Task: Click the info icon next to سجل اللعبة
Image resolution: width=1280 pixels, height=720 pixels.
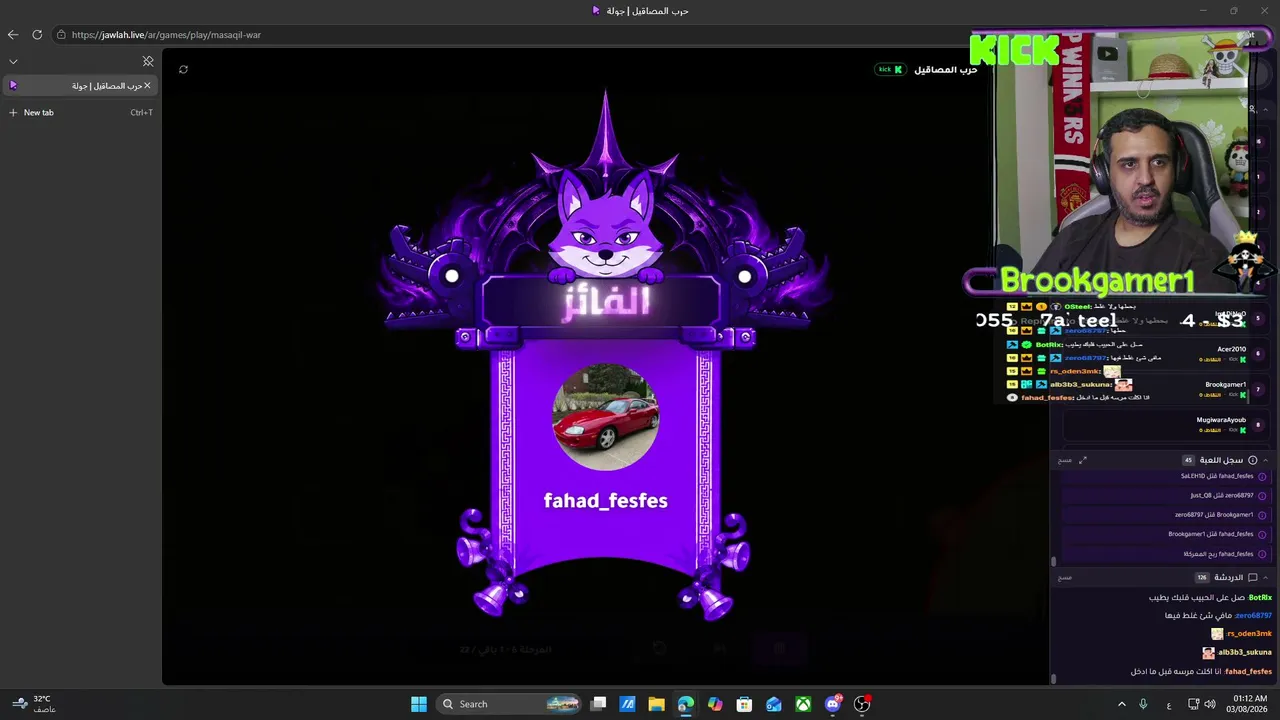Action: coord(1252,460)
